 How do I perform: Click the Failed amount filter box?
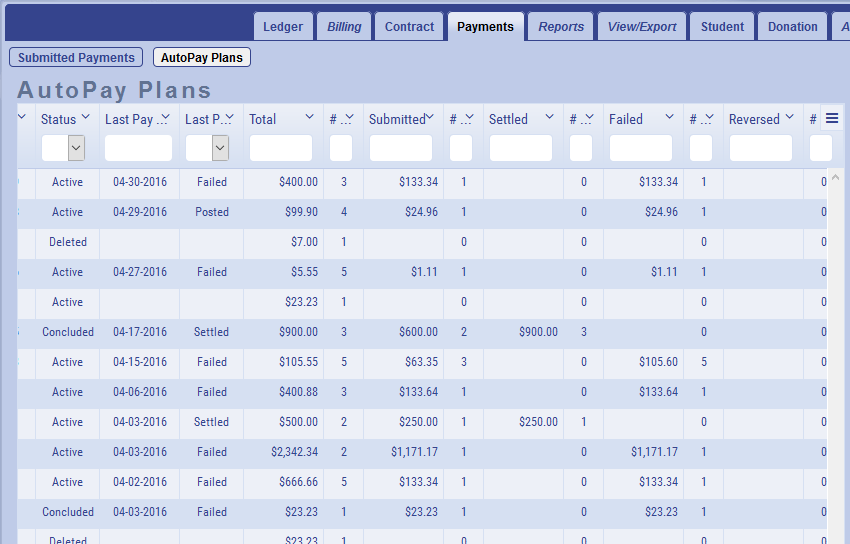[641, 148]
